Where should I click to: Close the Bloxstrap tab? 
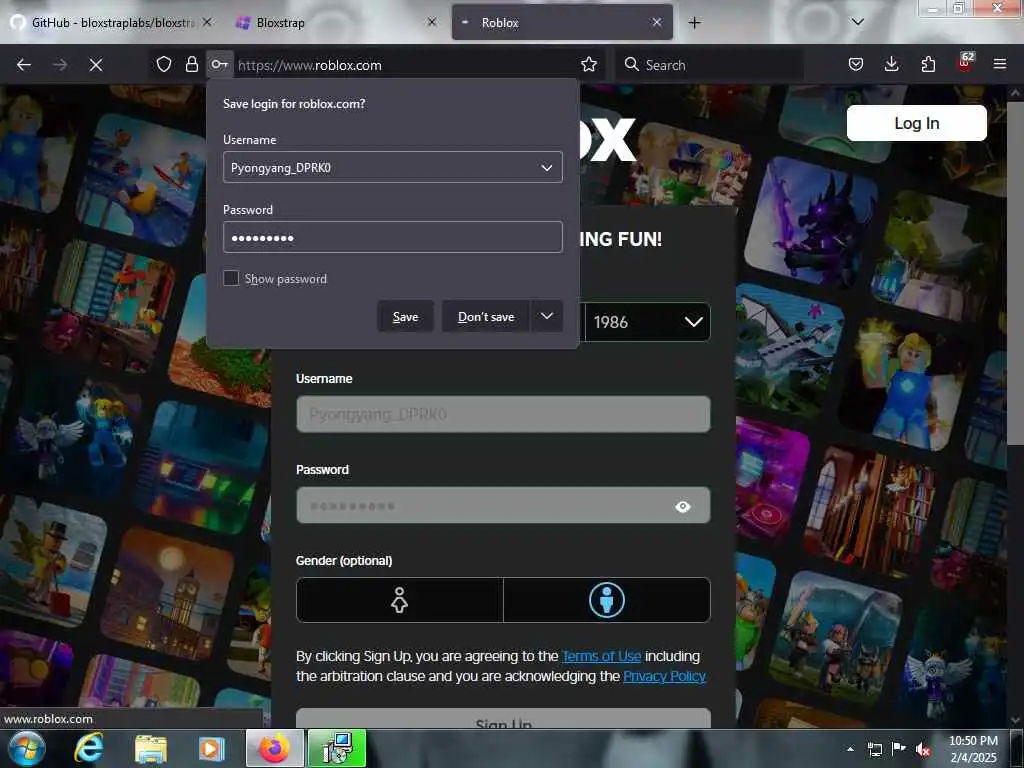pyautogui.click(x=432, y=22)
